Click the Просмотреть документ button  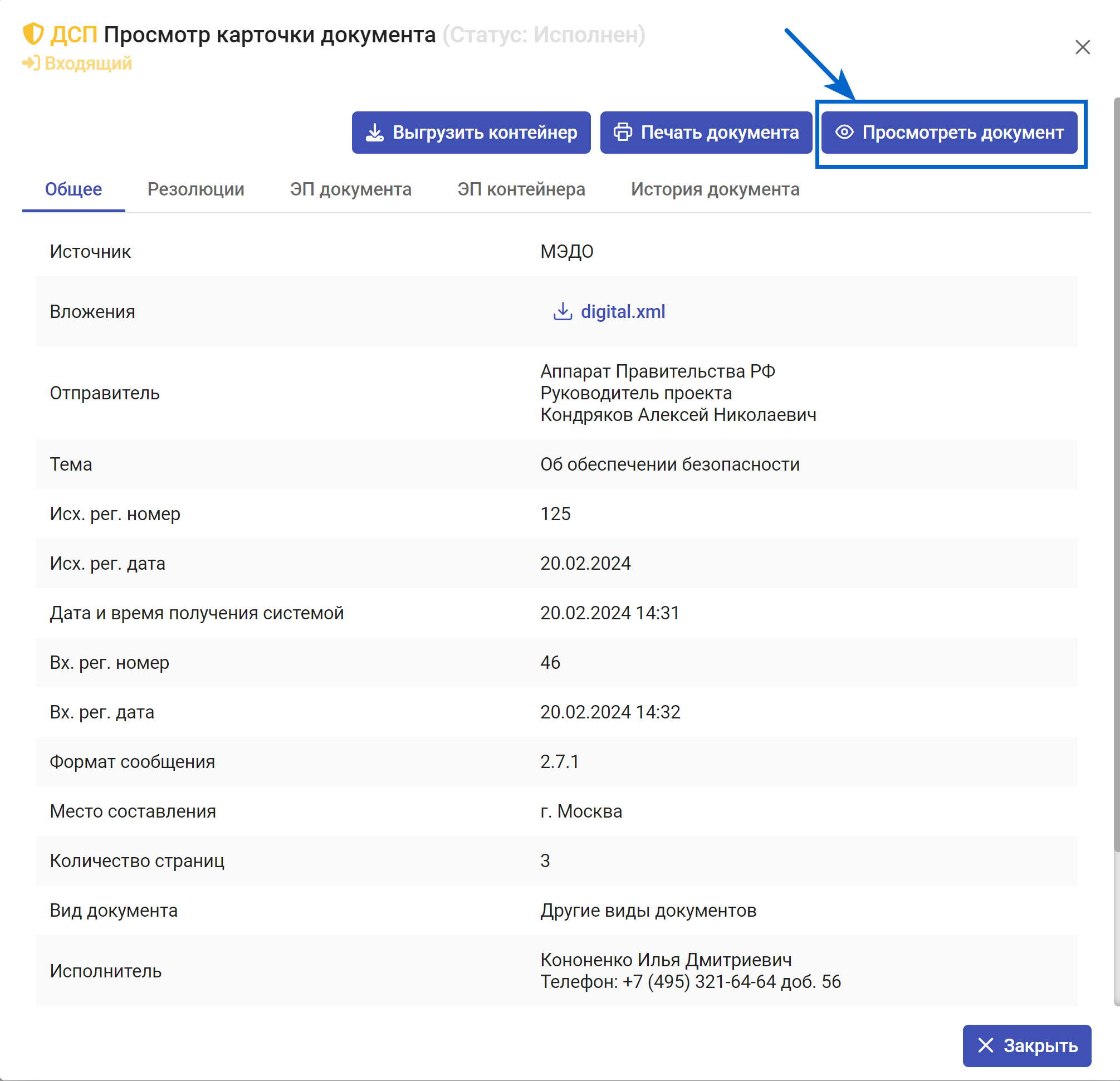click(949, 133)
